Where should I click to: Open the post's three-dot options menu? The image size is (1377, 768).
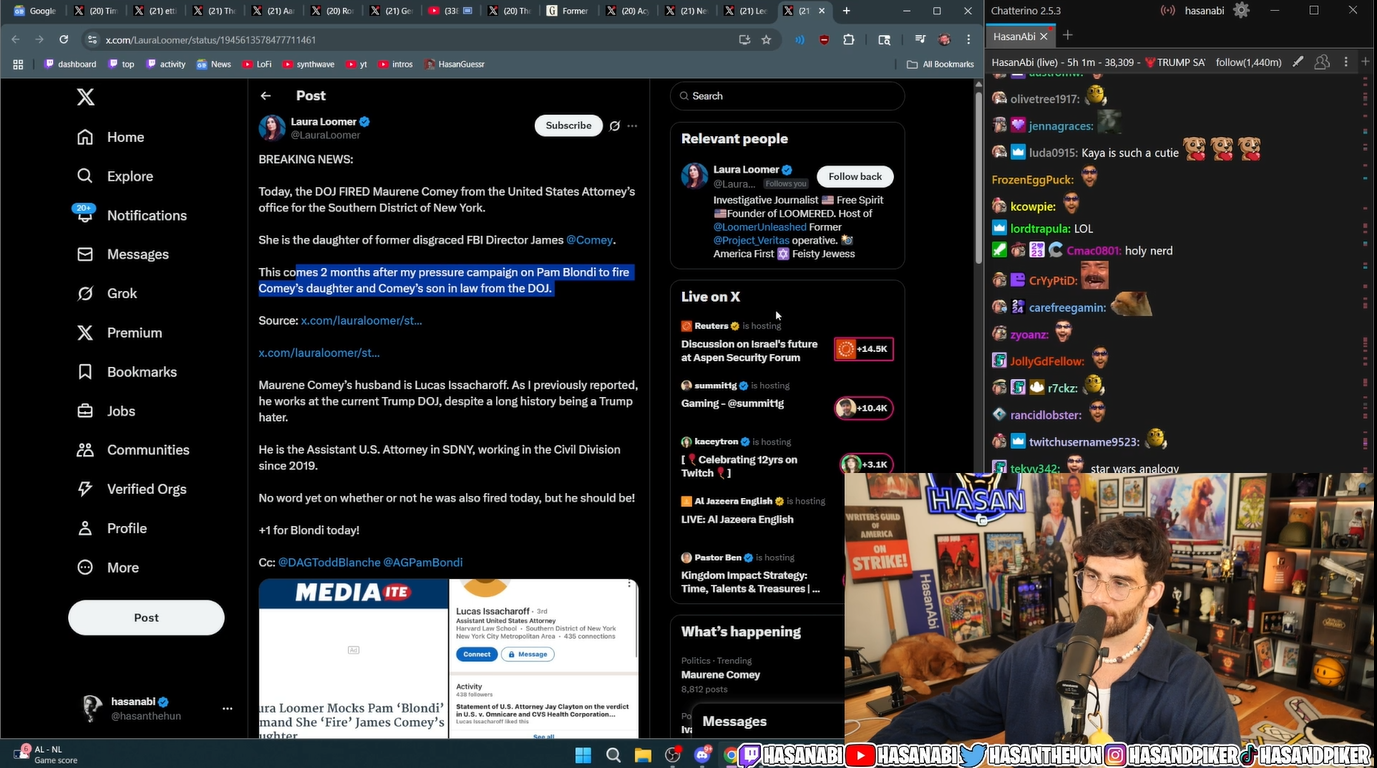(x=632, y=126)
